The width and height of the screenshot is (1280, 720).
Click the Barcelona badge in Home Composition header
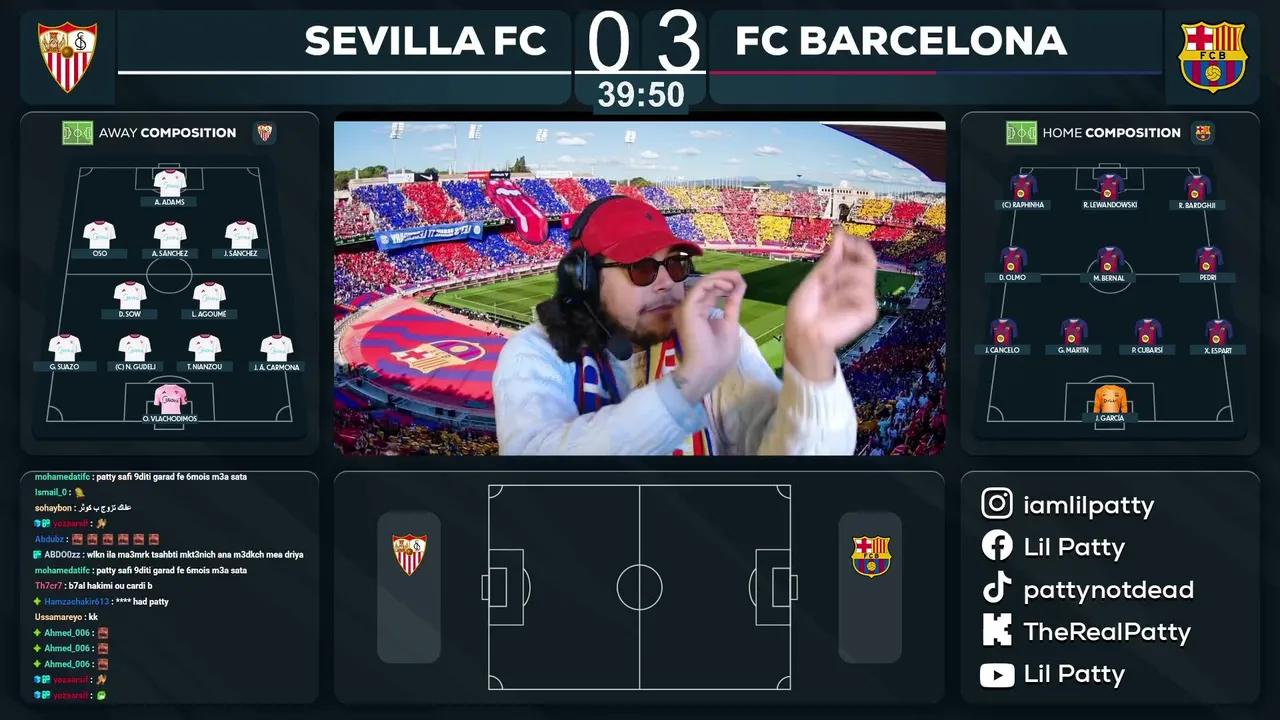1202,133
